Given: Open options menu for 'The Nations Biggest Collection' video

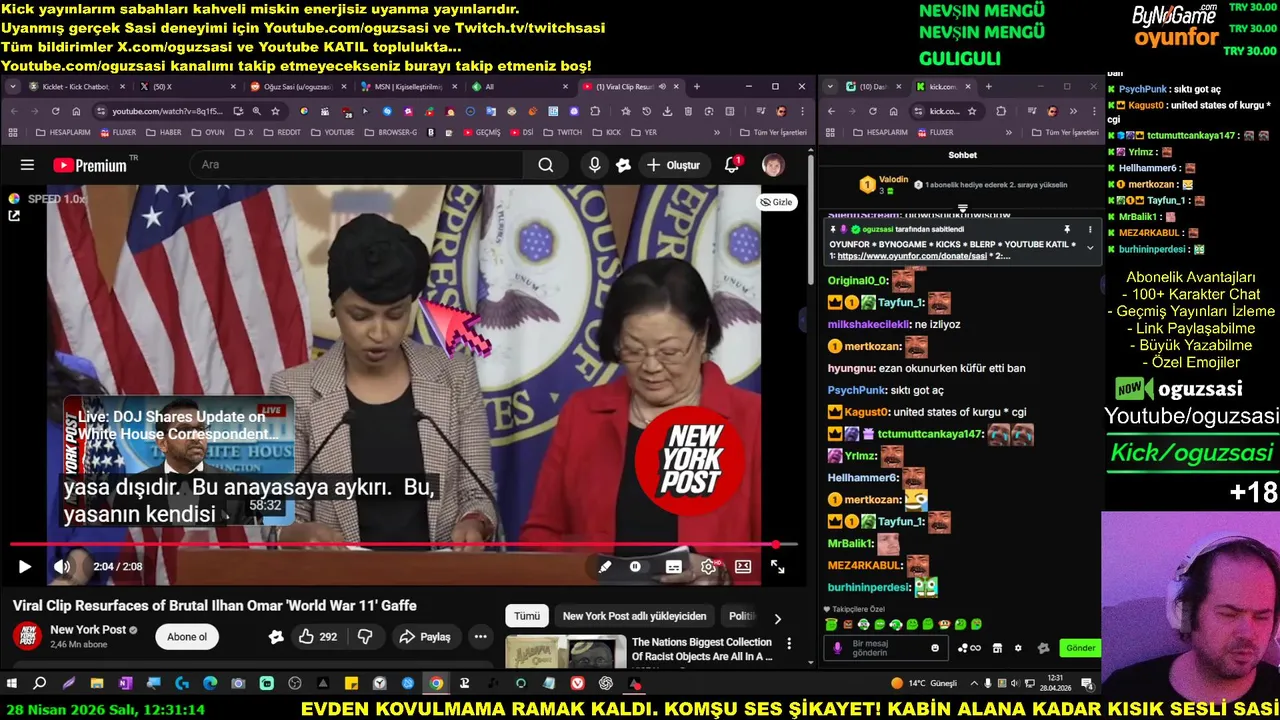Looking at the screenshot, I should pyautogui.click(x=789, y=644).
